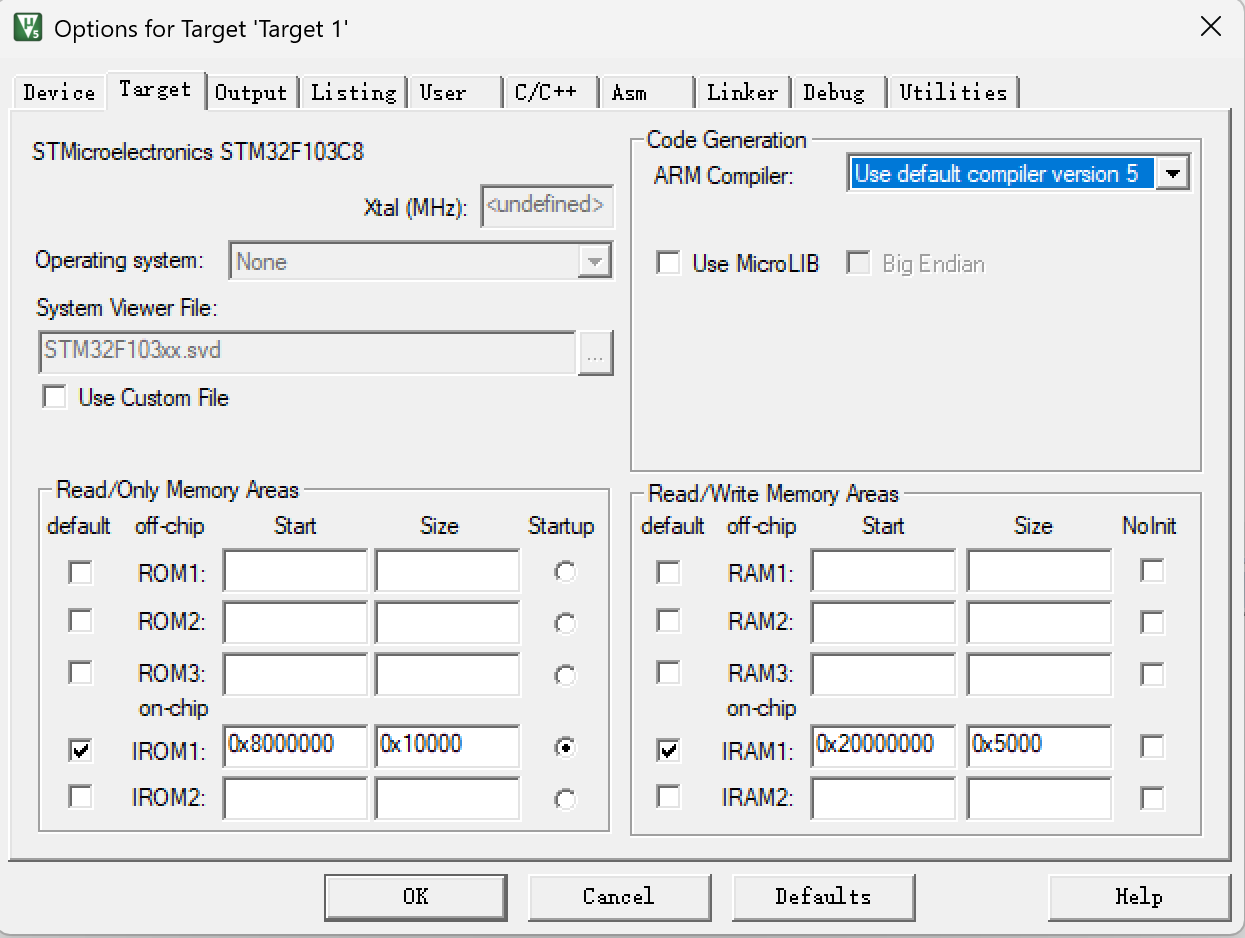The image size is (1245, 938).
Task: Open Help for target options
Action: click(1139, 896)
